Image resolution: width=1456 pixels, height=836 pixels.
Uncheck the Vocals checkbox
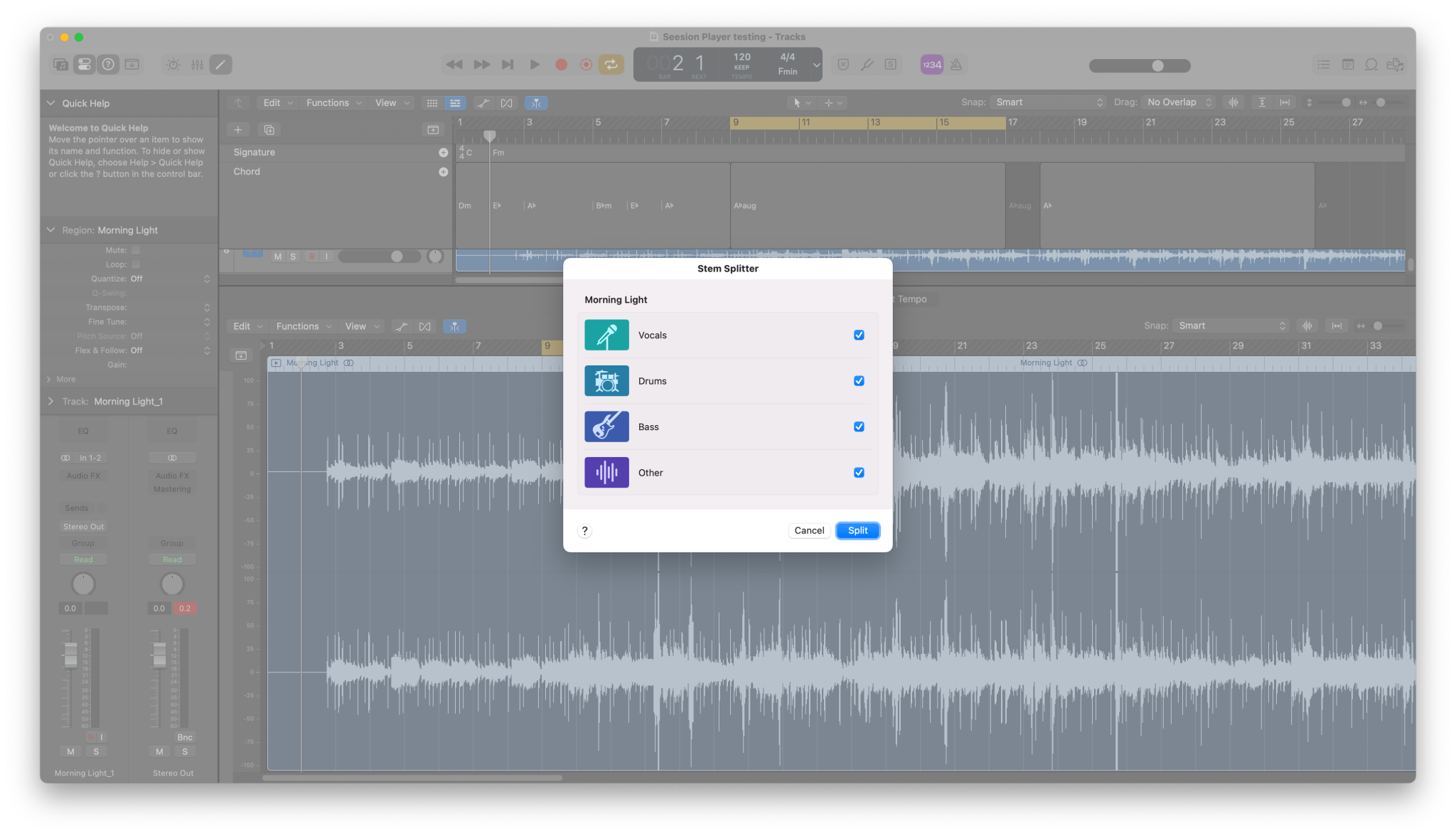pyautogui.click(x=859, y=334)
